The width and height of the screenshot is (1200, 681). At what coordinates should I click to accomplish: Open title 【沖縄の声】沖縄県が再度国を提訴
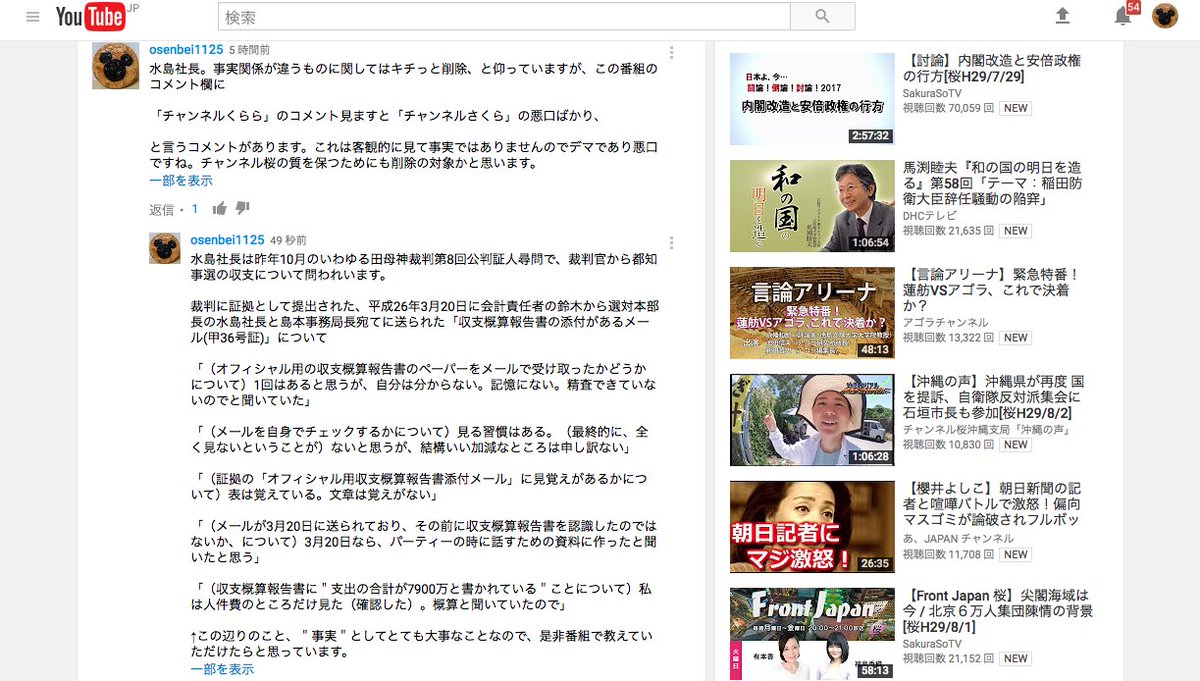click(x=992, y=397)
